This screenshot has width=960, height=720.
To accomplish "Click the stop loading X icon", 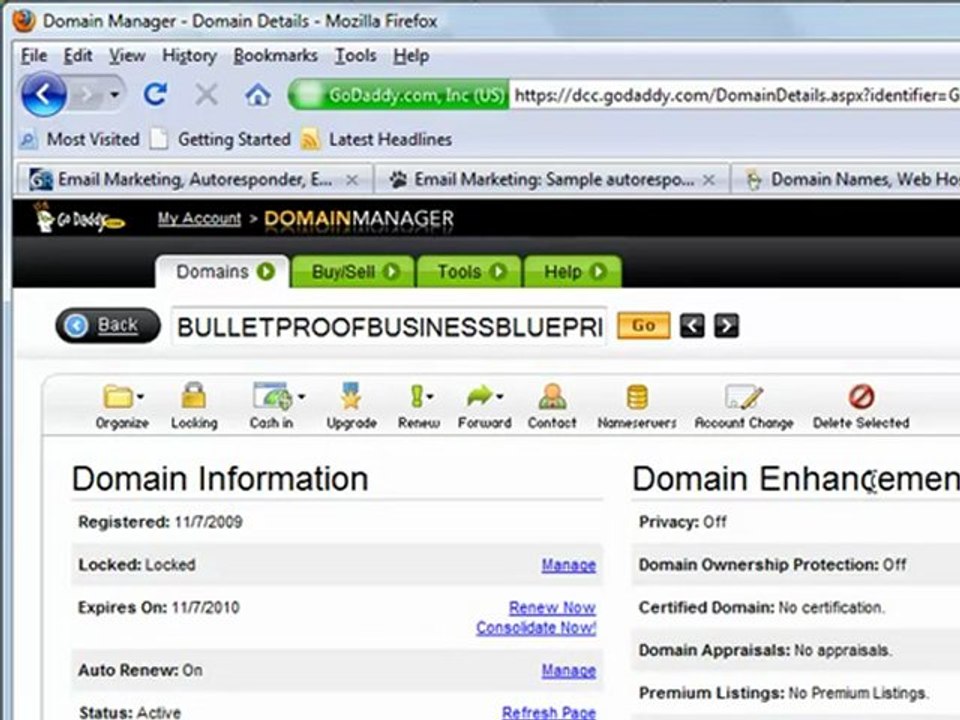I will point(206,95).
